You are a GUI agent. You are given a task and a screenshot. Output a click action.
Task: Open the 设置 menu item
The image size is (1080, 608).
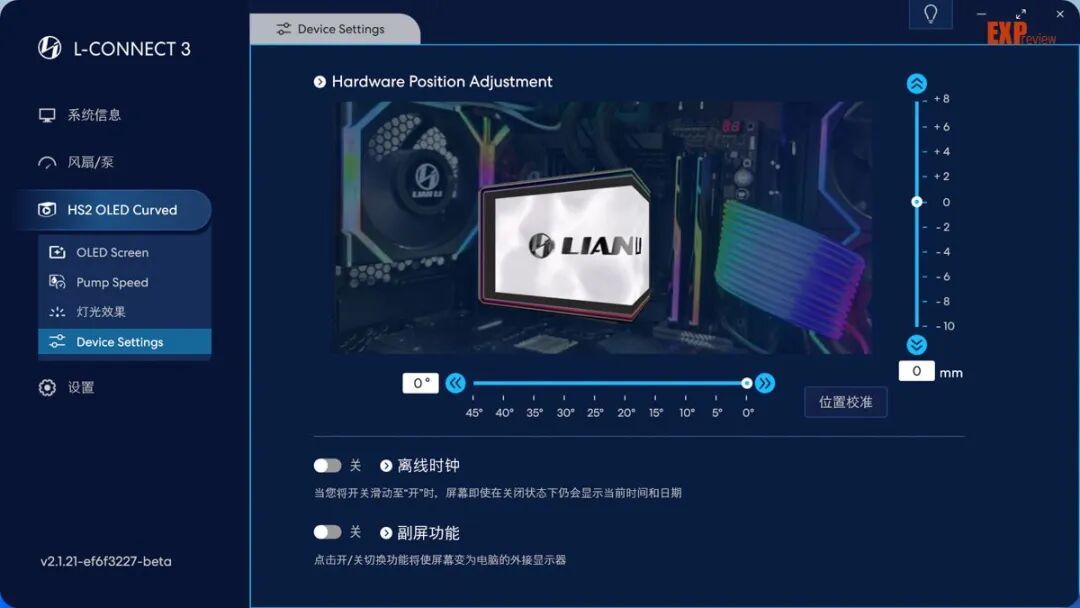(x=81, y=388)
